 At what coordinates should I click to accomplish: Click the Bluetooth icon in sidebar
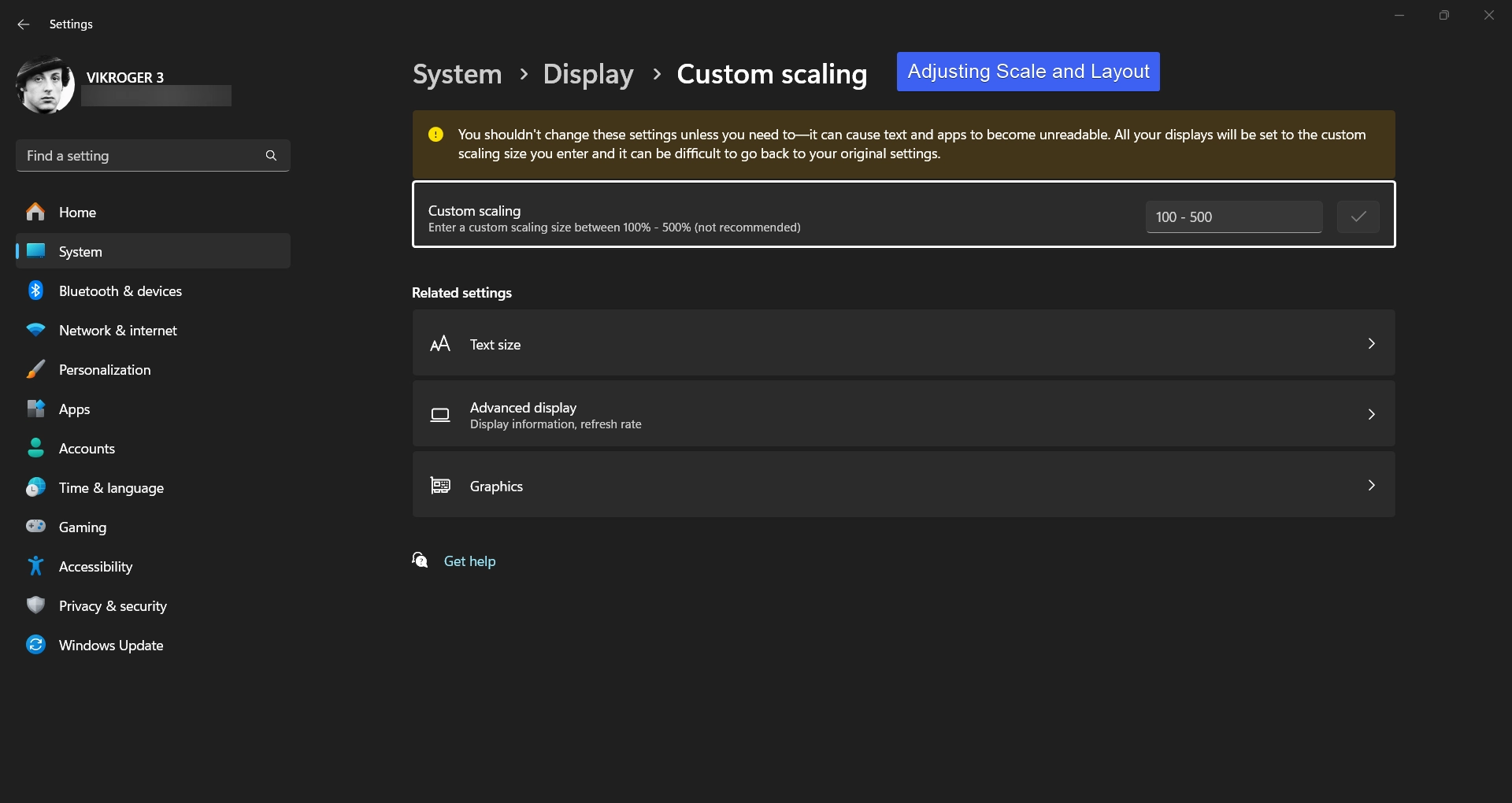(x=35, y=290)
